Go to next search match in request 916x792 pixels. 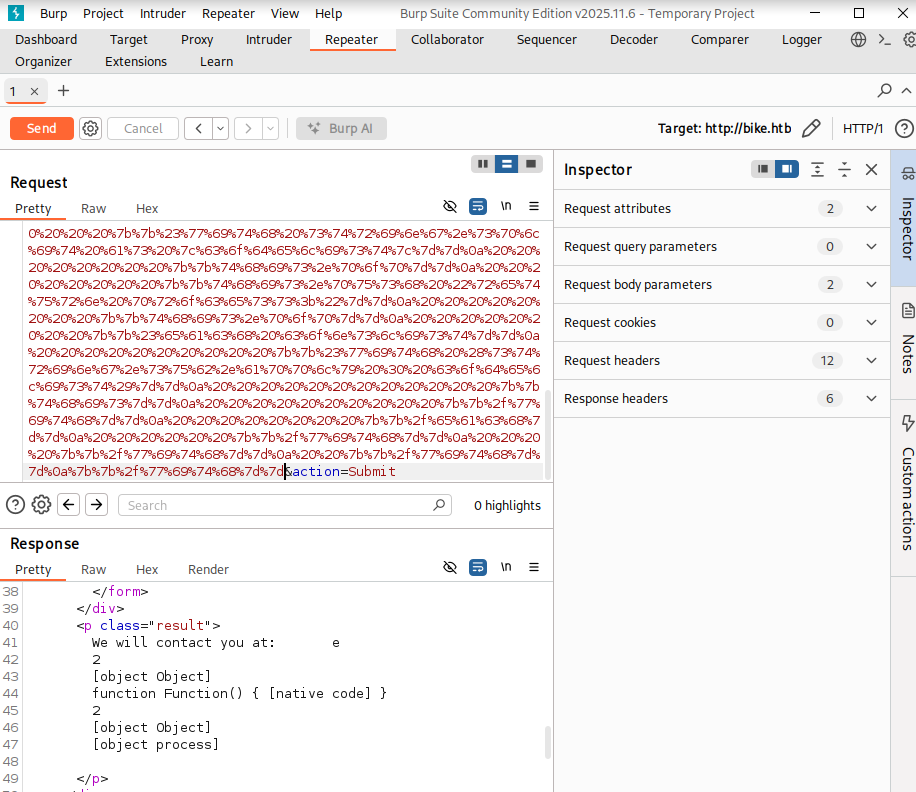pos(96,505)
